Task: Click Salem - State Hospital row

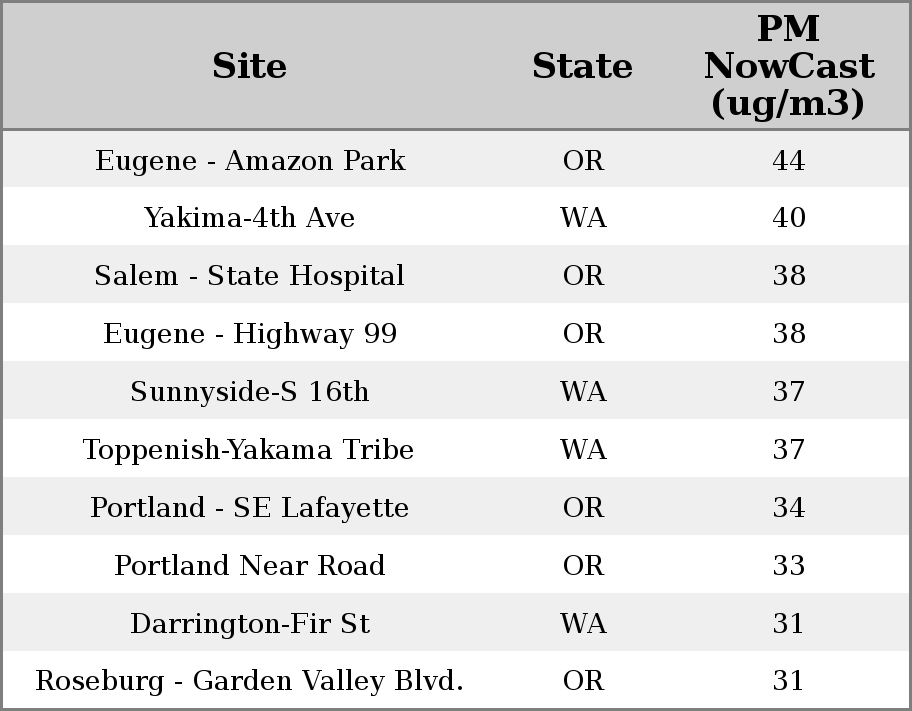Action: 250,276
